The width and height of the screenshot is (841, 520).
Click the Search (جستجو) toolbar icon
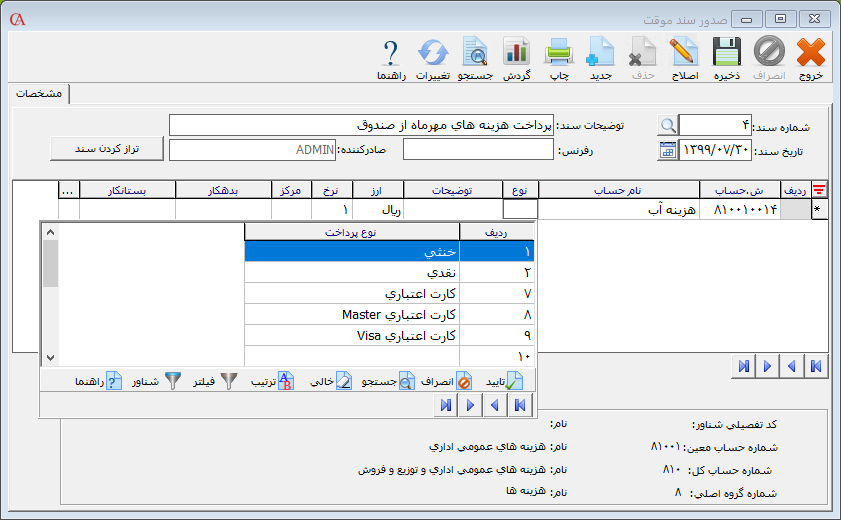click(475, 52)
